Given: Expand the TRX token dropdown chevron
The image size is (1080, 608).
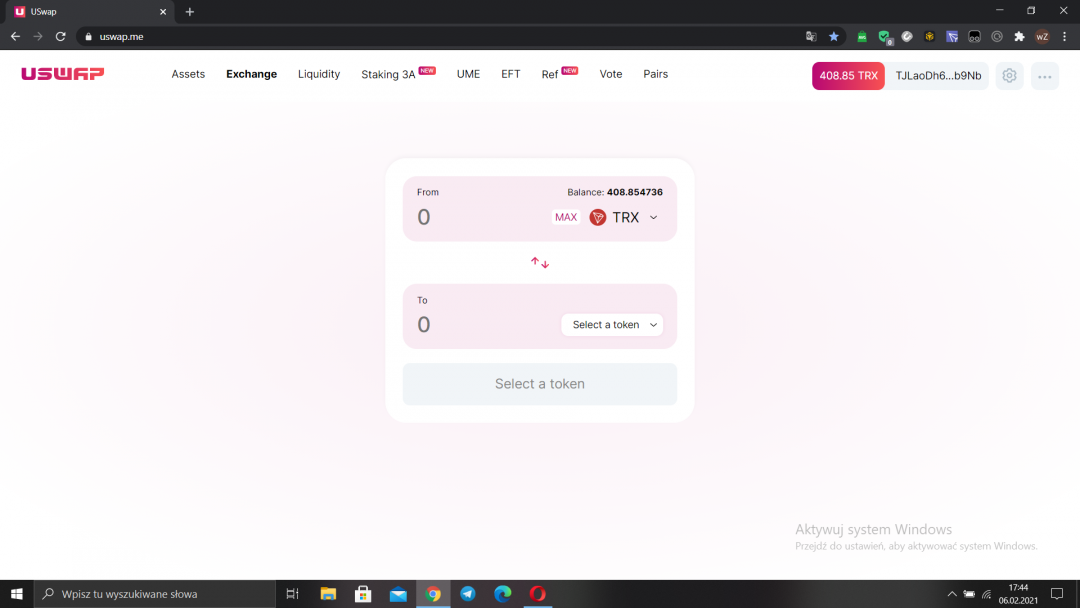Looking at the screenshot, I should pyautogui.click(x=654, y=217).
